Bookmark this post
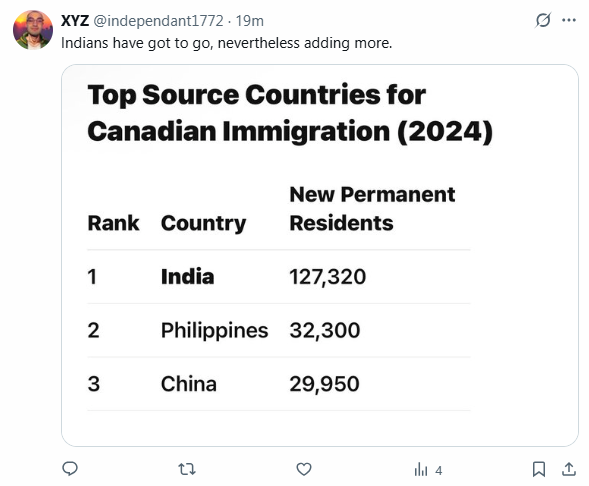The image size is (589, 486). coord(539,469)
